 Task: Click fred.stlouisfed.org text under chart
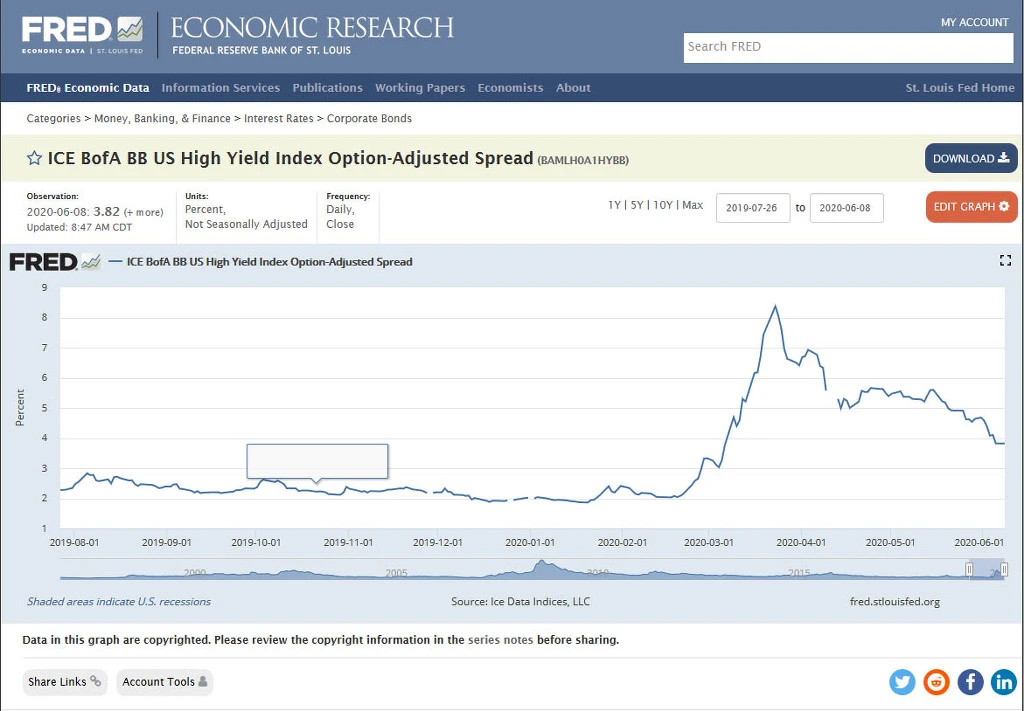895,601
